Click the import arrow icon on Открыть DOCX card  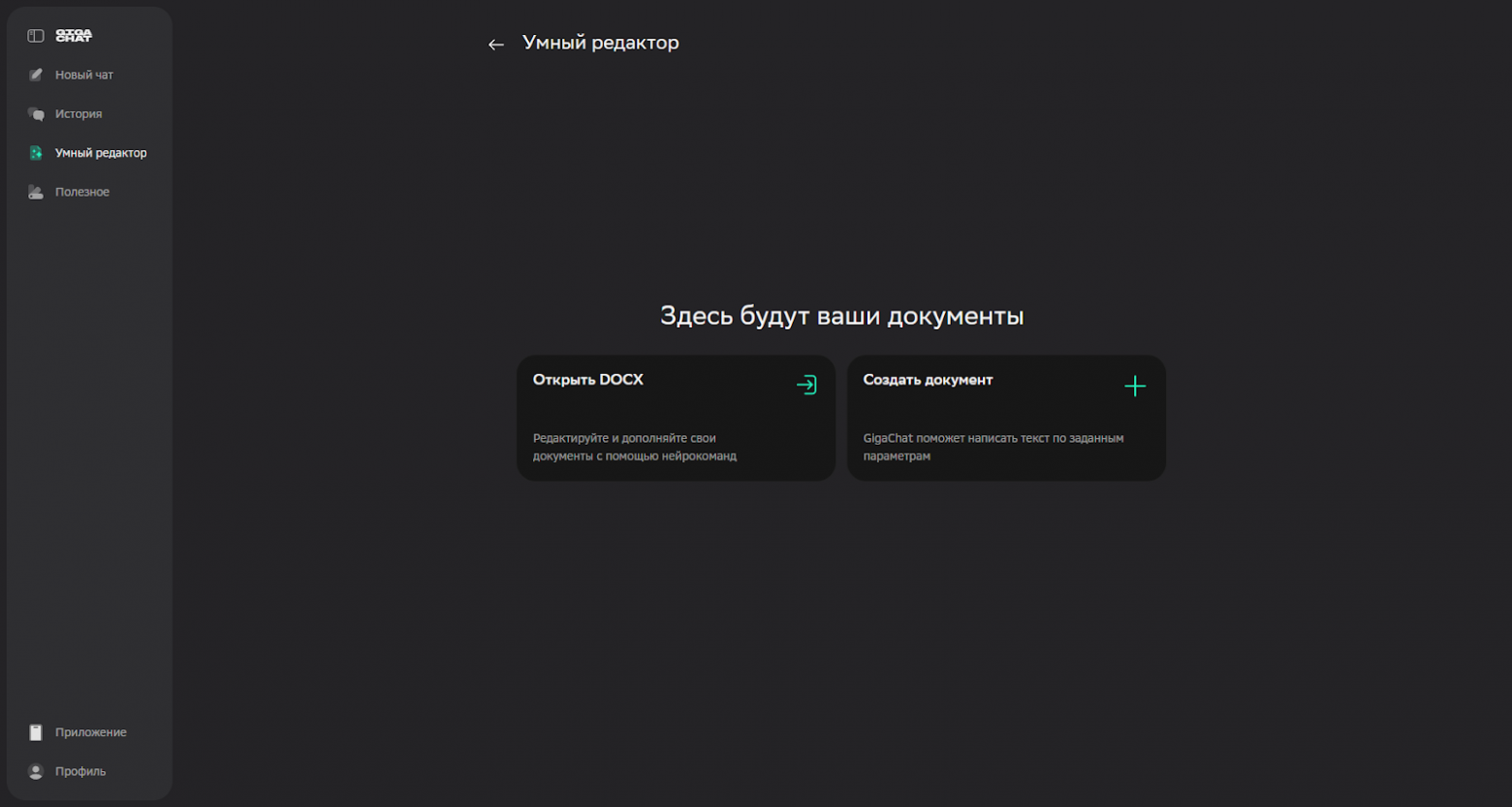coord(807,385)
